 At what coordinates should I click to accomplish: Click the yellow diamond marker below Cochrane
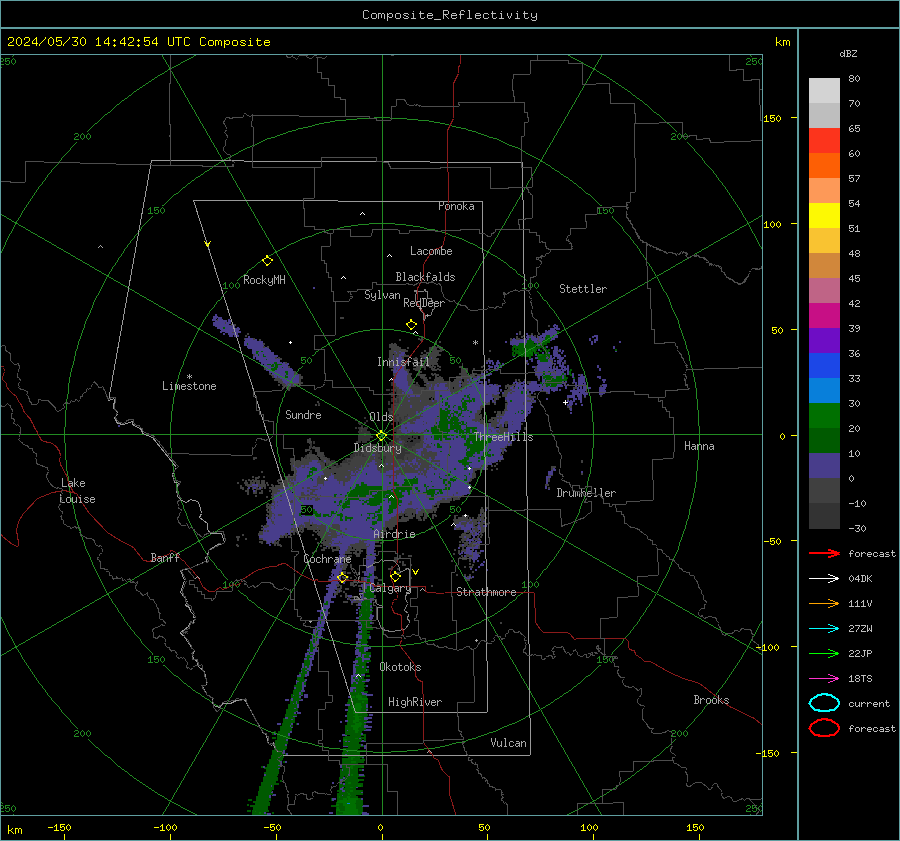point(343,577)
